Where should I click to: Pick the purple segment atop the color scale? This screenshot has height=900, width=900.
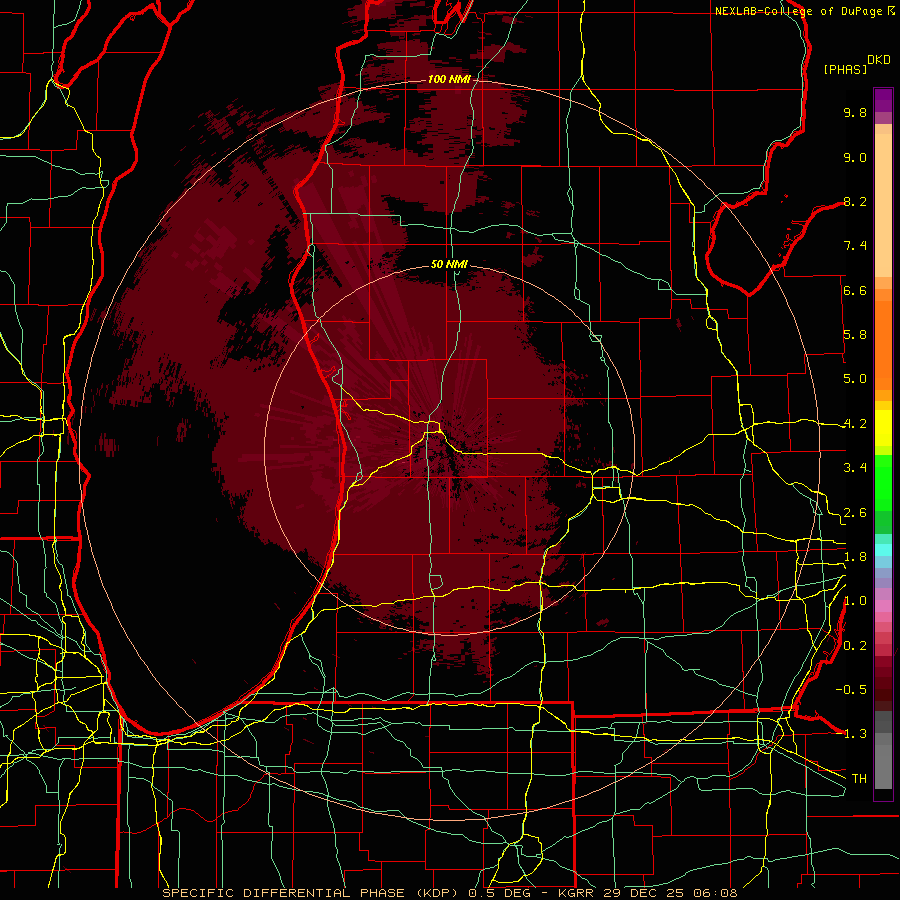(x=883, y=100)
